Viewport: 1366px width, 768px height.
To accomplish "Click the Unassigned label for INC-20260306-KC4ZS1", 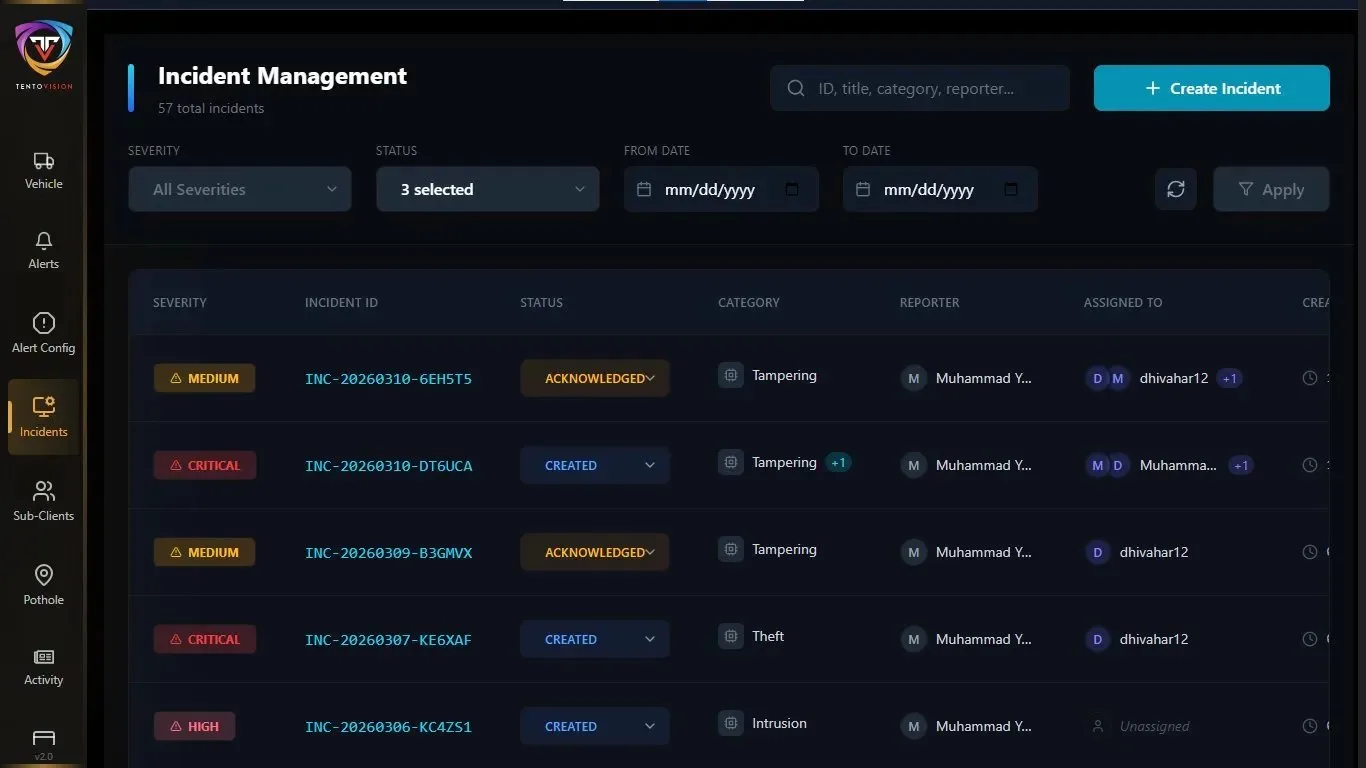I will coord(1155,726).
